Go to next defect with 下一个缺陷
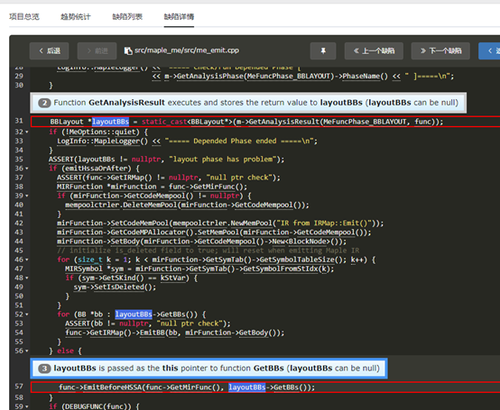The image size is (500, 410). (441, 51)
